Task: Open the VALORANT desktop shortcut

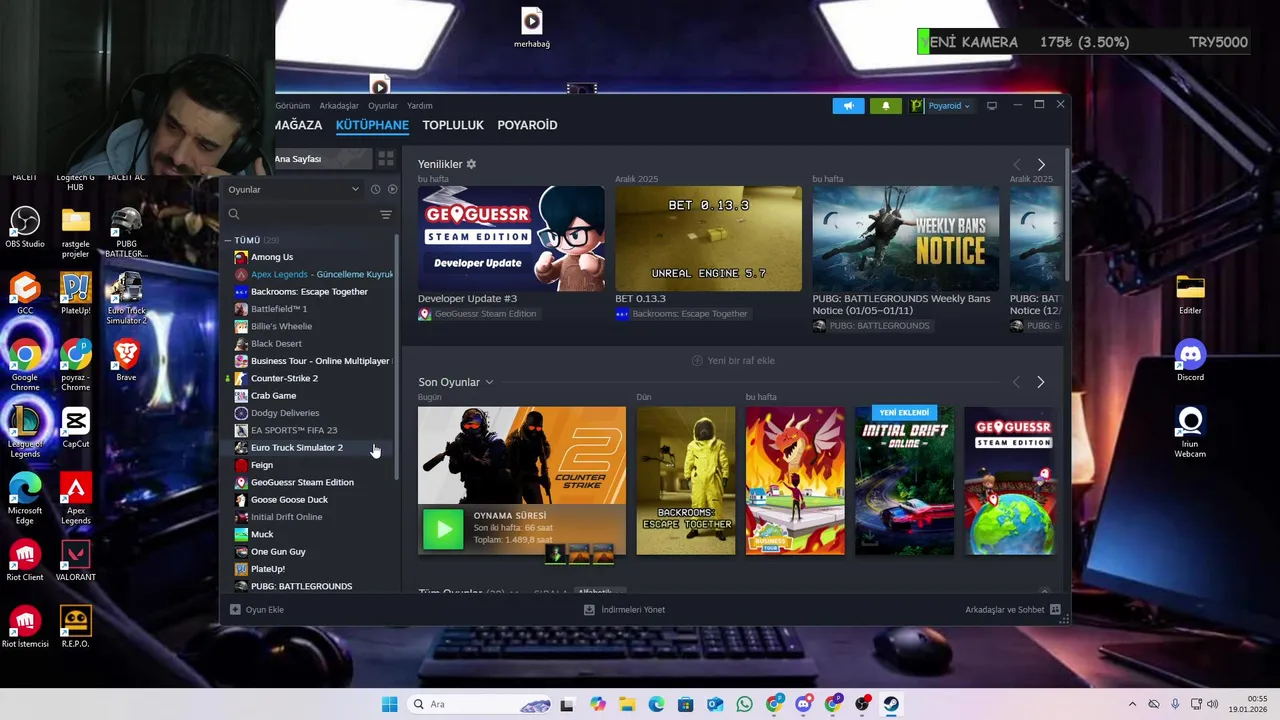Action: 76,560
